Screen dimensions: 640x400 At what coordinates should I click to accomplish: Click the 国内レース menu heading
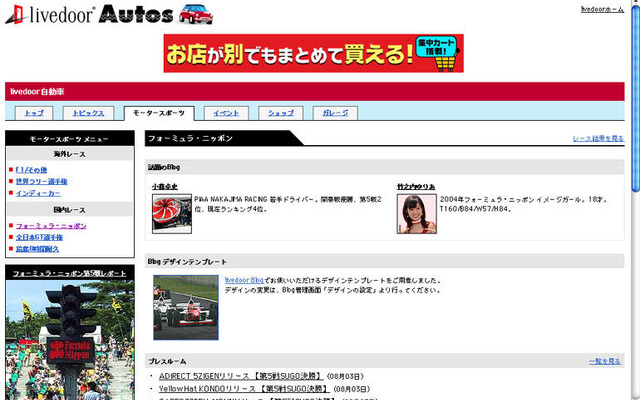click(69, 210)
